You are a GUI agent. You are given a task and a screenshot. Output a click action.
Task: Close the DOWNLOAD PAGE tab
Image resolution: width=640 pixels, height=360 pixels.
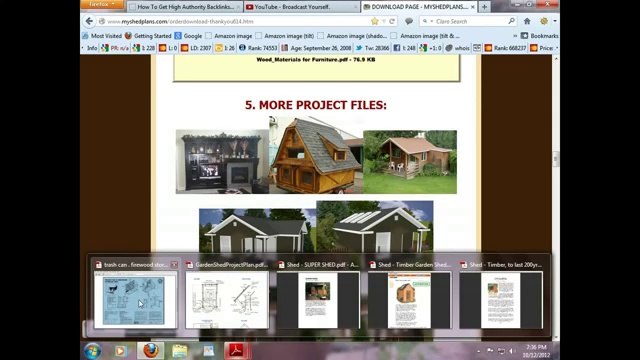point(473,7)
